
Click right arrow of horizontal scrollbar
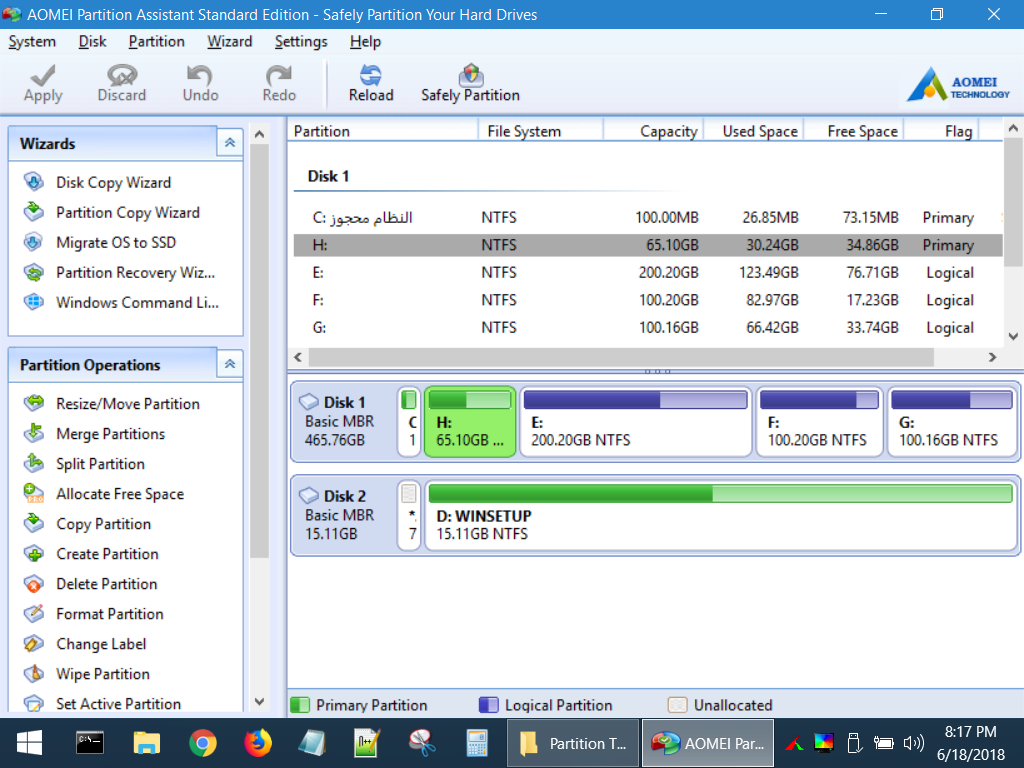point(993,357)
